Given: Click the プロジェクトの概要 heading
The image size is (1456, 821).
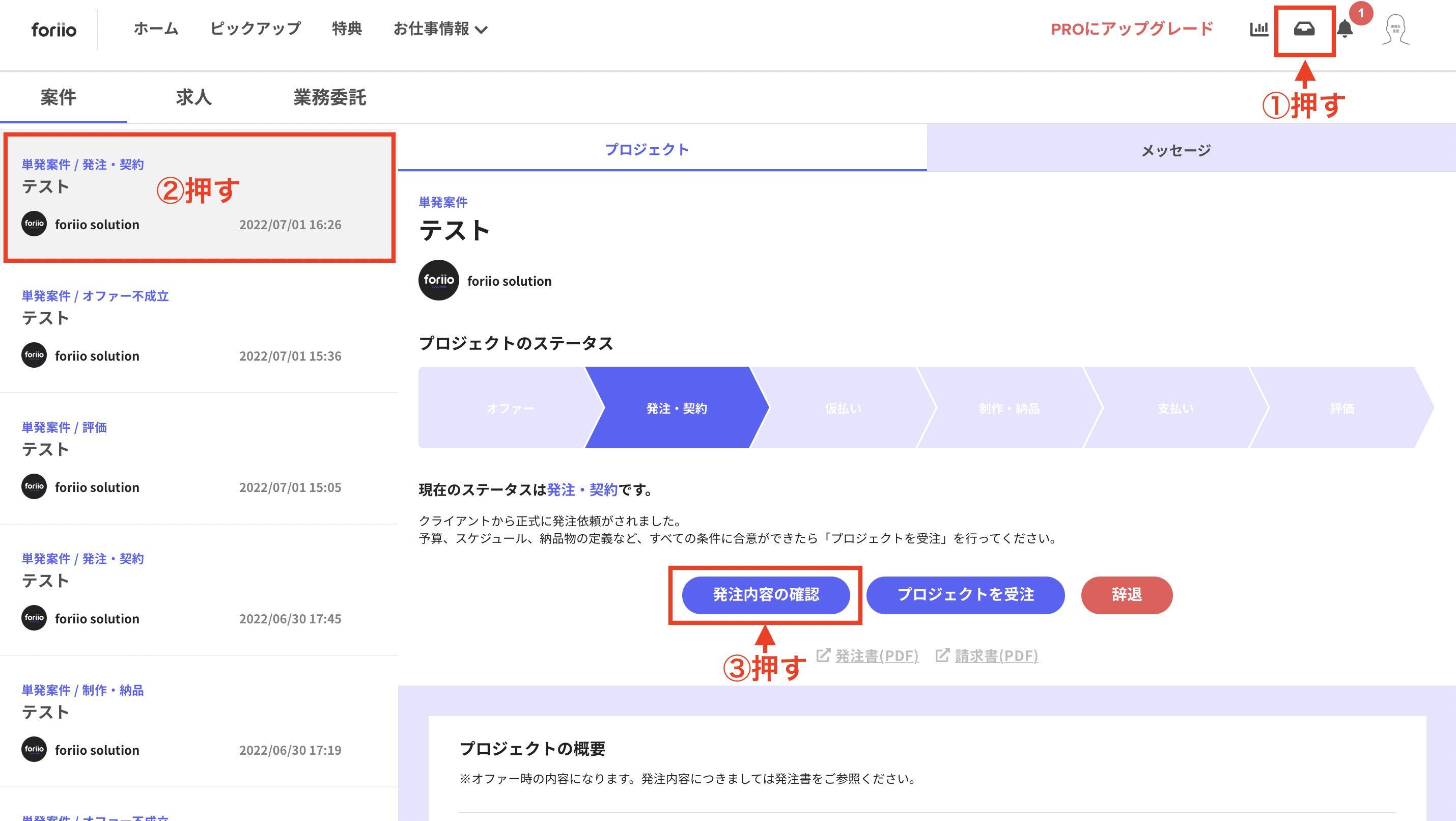Looking at the screenshot, I should coord(533,749).
